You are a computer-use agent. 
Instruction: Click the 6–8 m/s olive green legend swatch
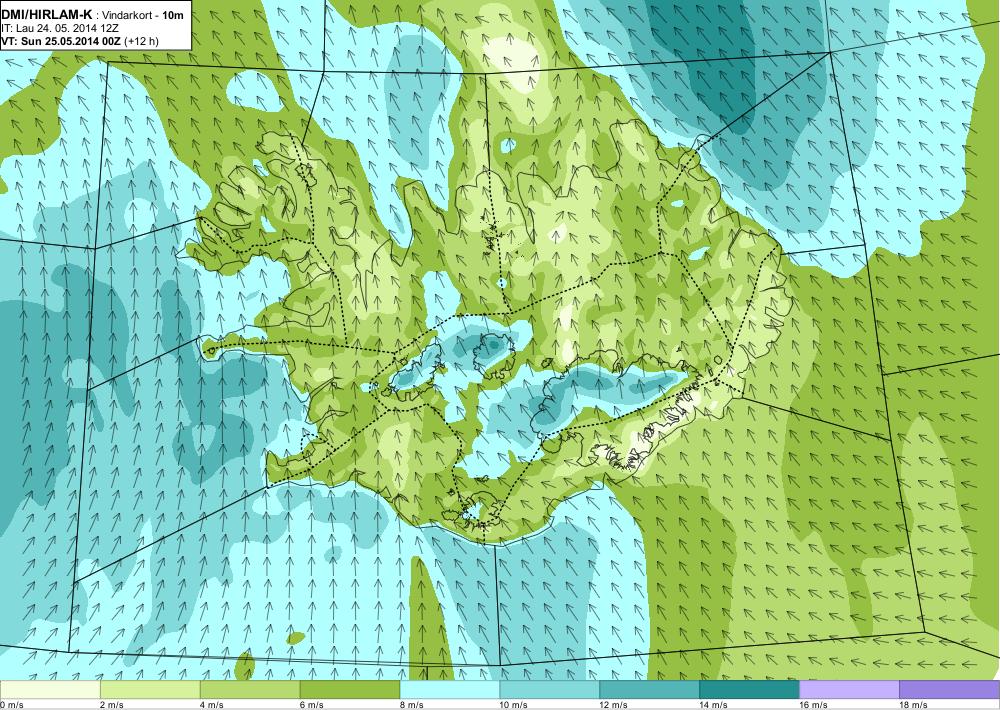click(350, 690)
